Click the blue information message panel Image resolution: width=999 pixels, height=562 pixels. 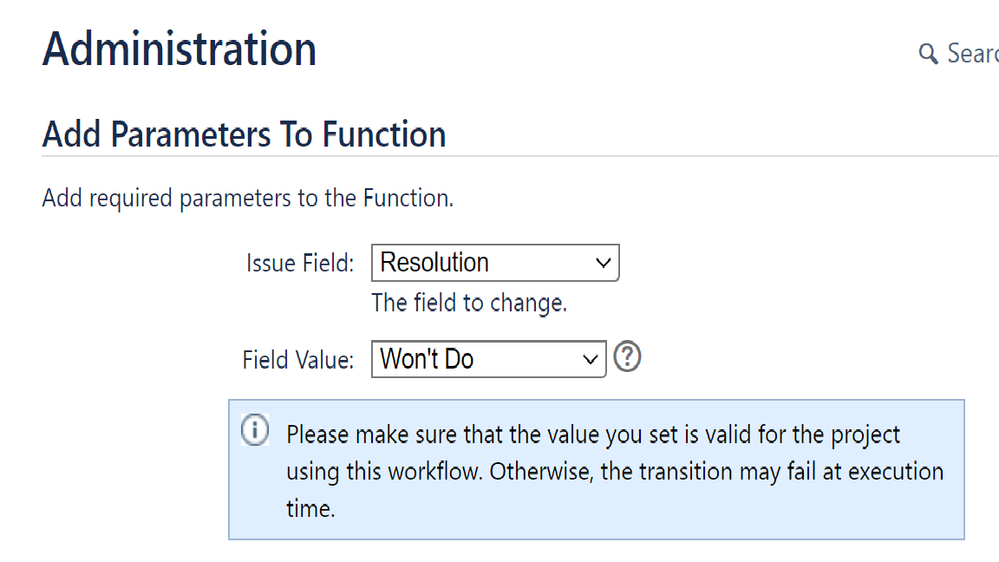click(596, 470)
